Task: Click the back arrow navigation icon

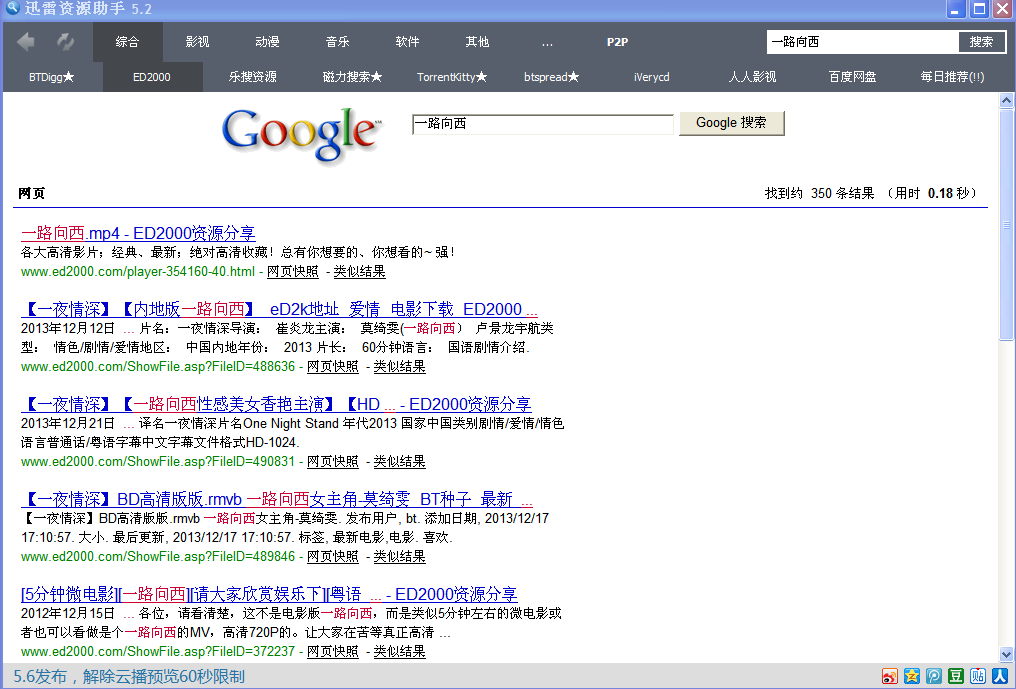Action: coord(26,41)
